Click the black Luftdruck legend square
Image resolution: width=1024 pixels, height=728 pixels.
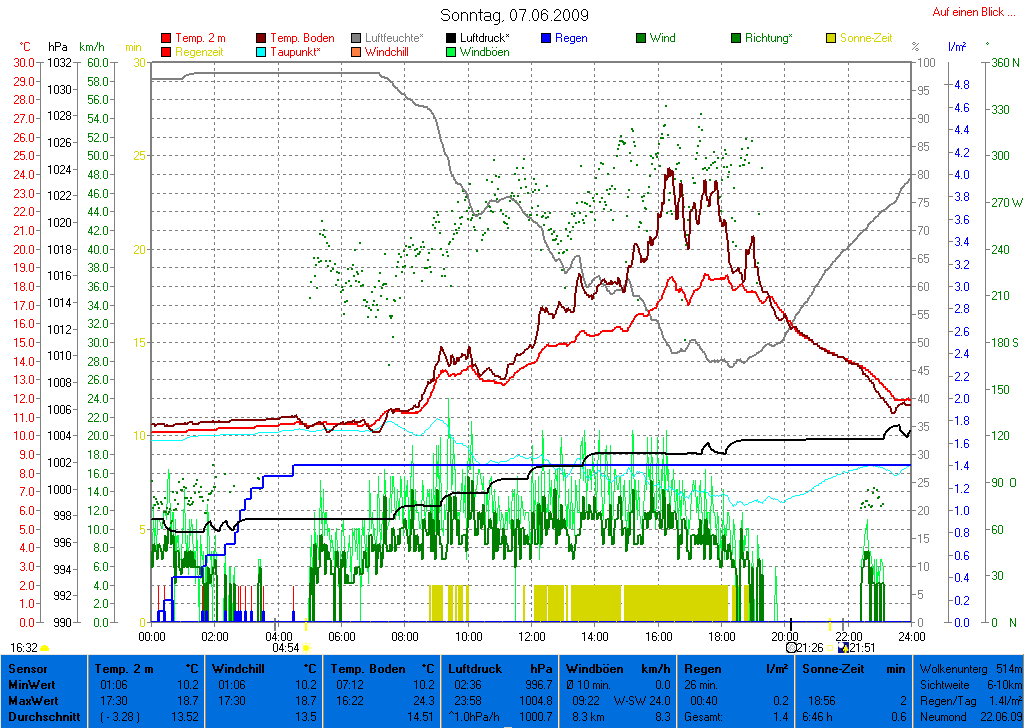[x=452, y=38]
